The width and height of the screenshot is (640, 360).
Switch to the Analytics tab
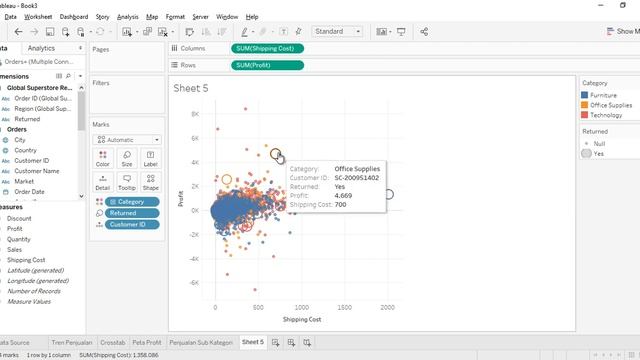coord(41,48)
